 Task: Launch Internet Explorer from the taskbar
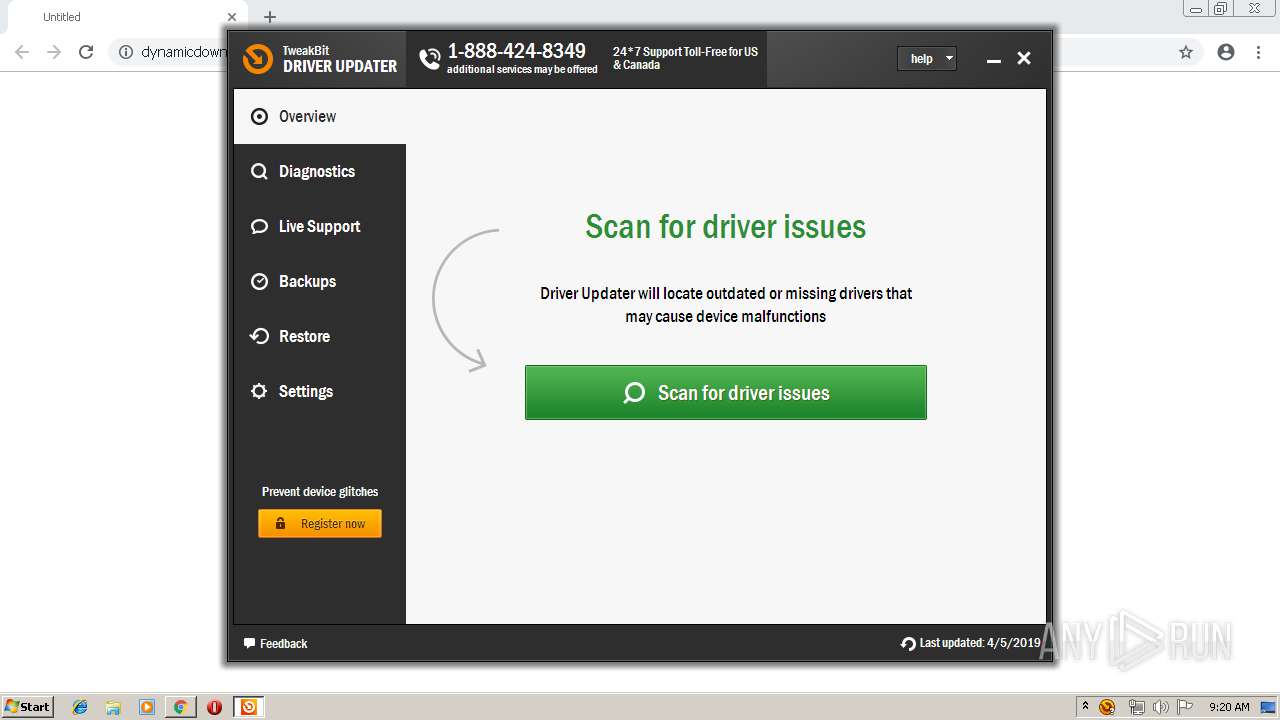click(80, 707)
